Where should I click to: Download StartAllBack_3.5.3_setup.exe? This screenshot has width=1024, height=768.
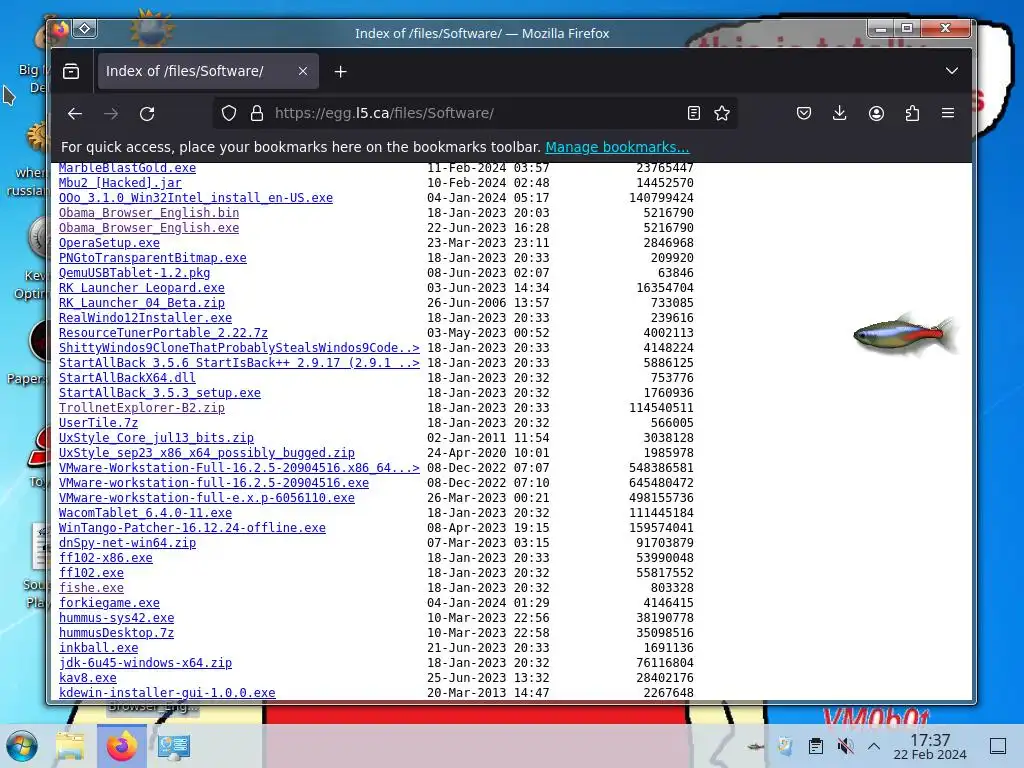(x=160, y=393)
